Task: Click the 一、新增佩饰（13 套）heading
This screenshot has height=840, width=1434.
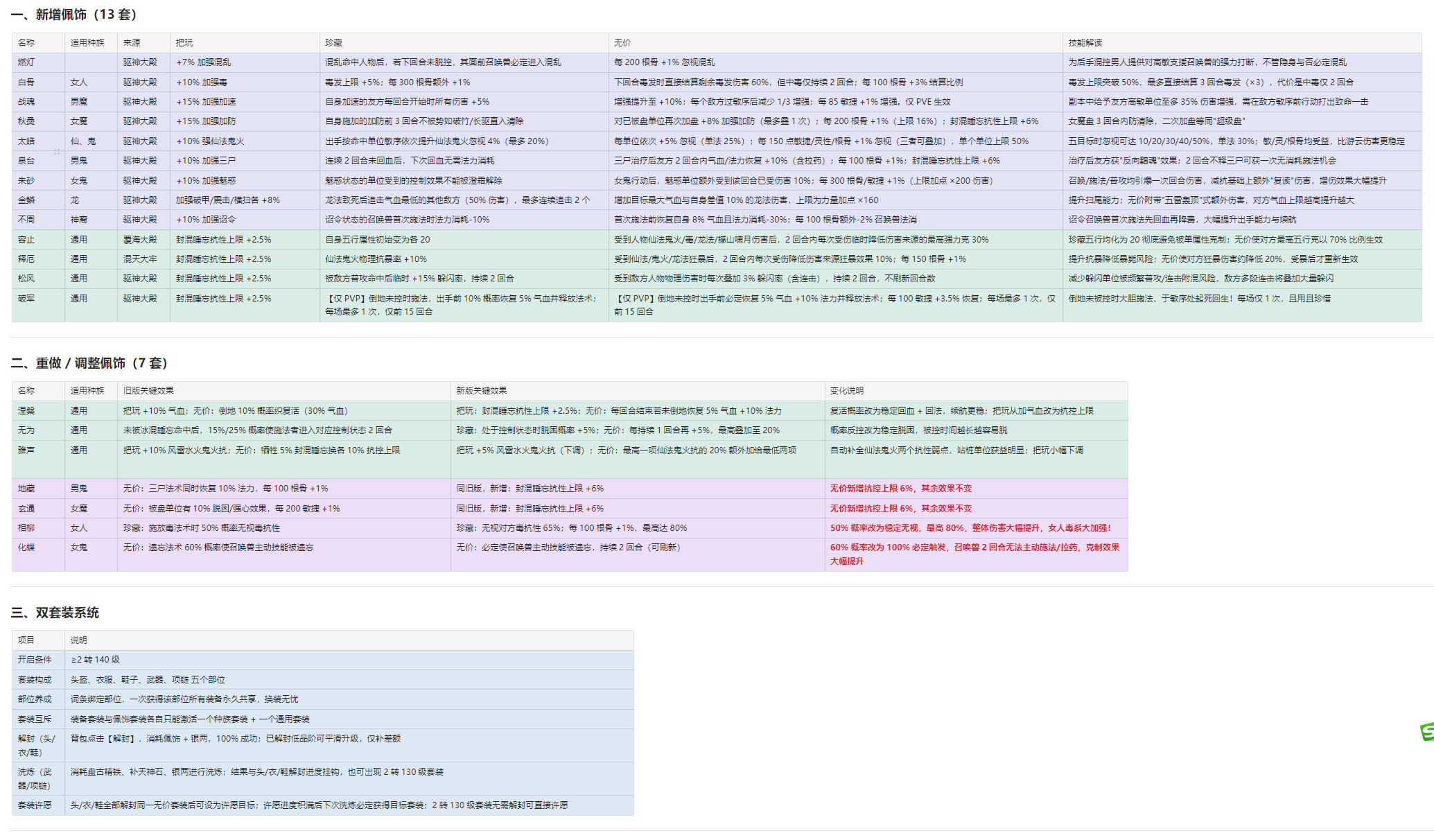Action: [74, 15]
